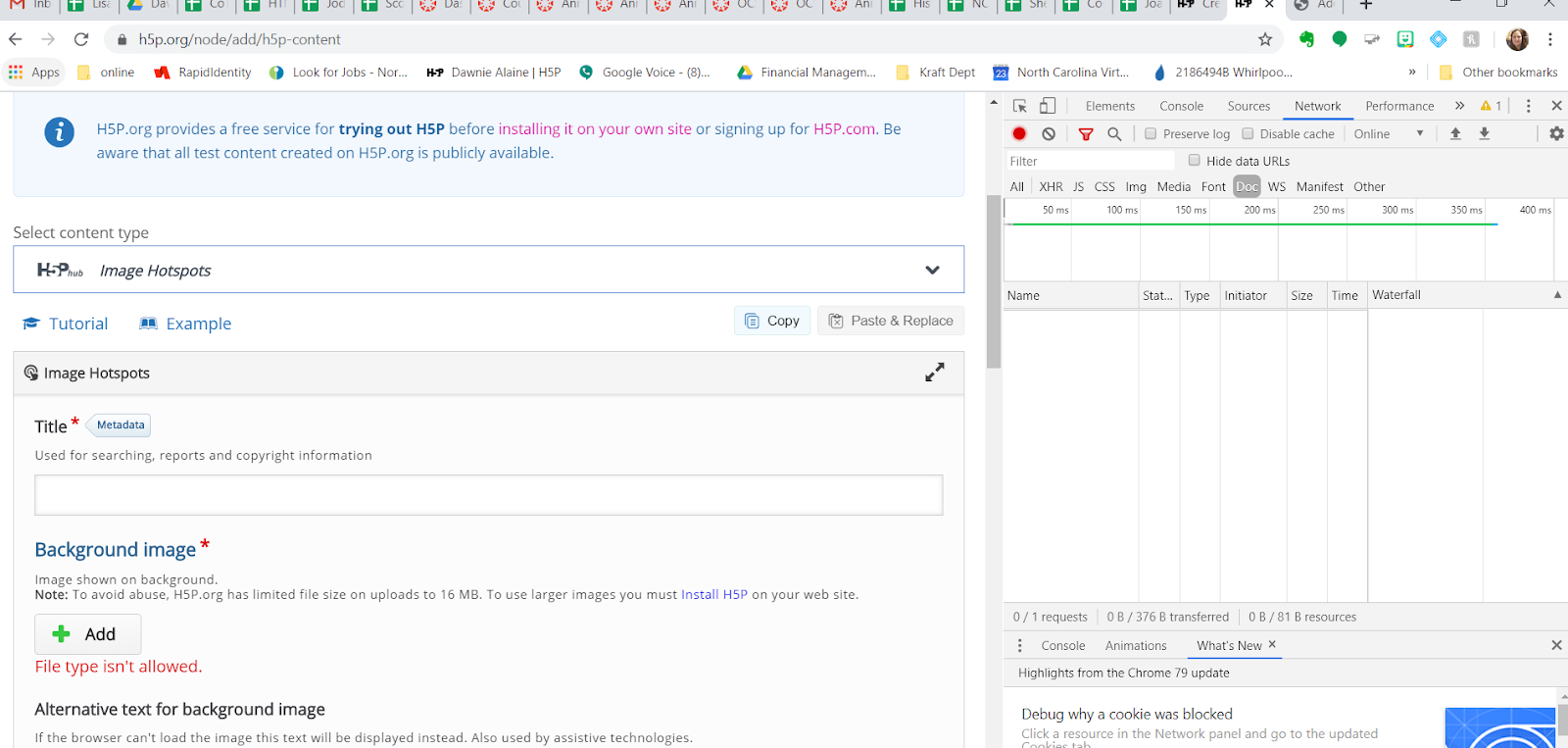The width and height of the screenshot is (1568, 748).
Task: Toggle Doc request type filter
Action: 1247,186
